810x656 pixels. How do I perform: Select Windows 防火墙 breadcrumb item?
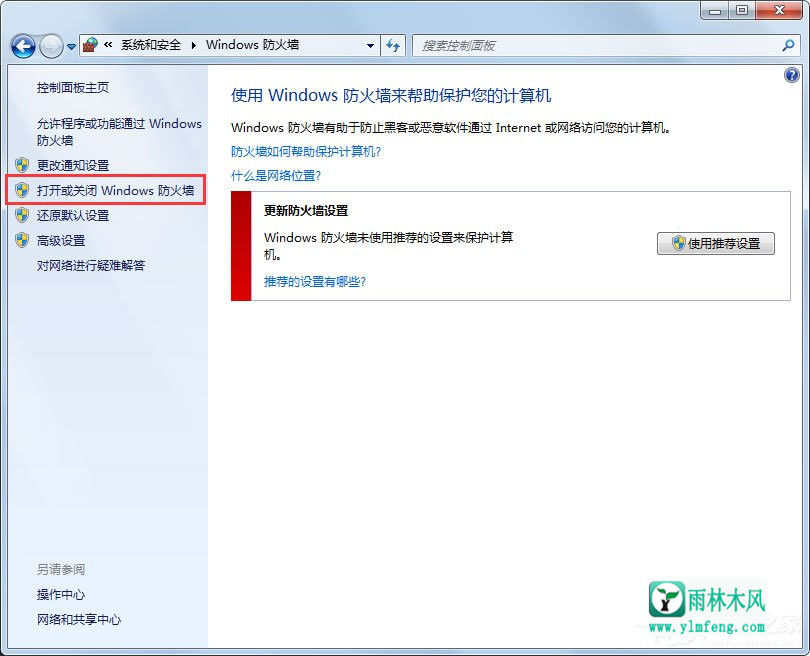pos(253,45)
